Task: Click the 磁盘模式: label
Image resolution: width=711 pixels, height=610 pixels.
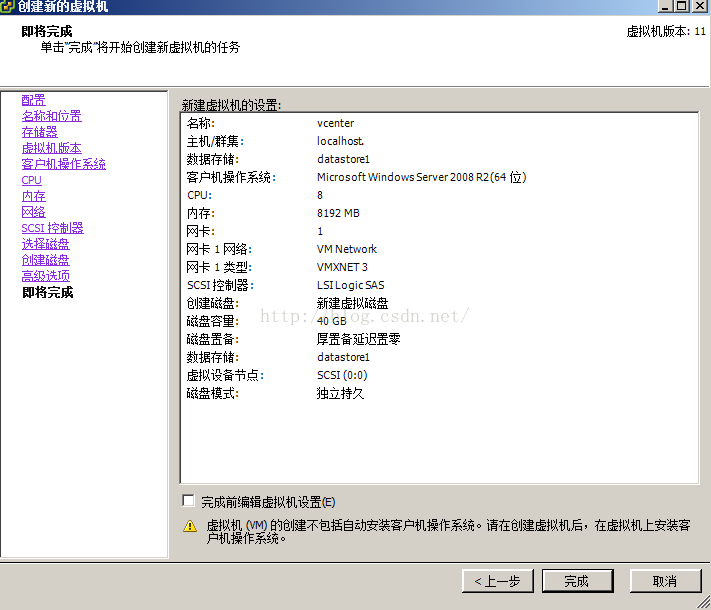Action: pyautogui.click(x=213, y=393)
